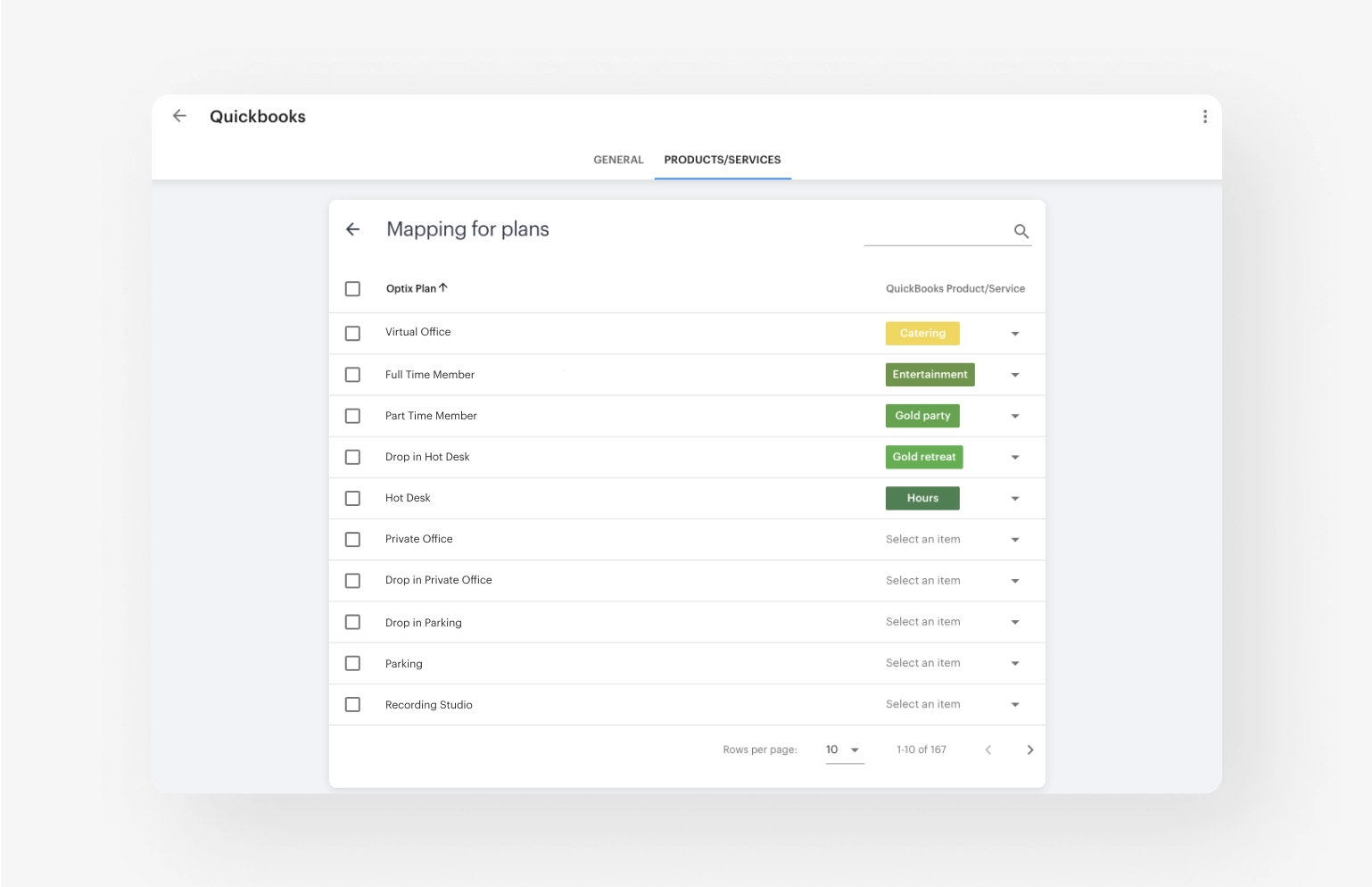1372x887 pixels.
Task: Select the Hot Desk row checkbox
Action: tap(352, 498)
